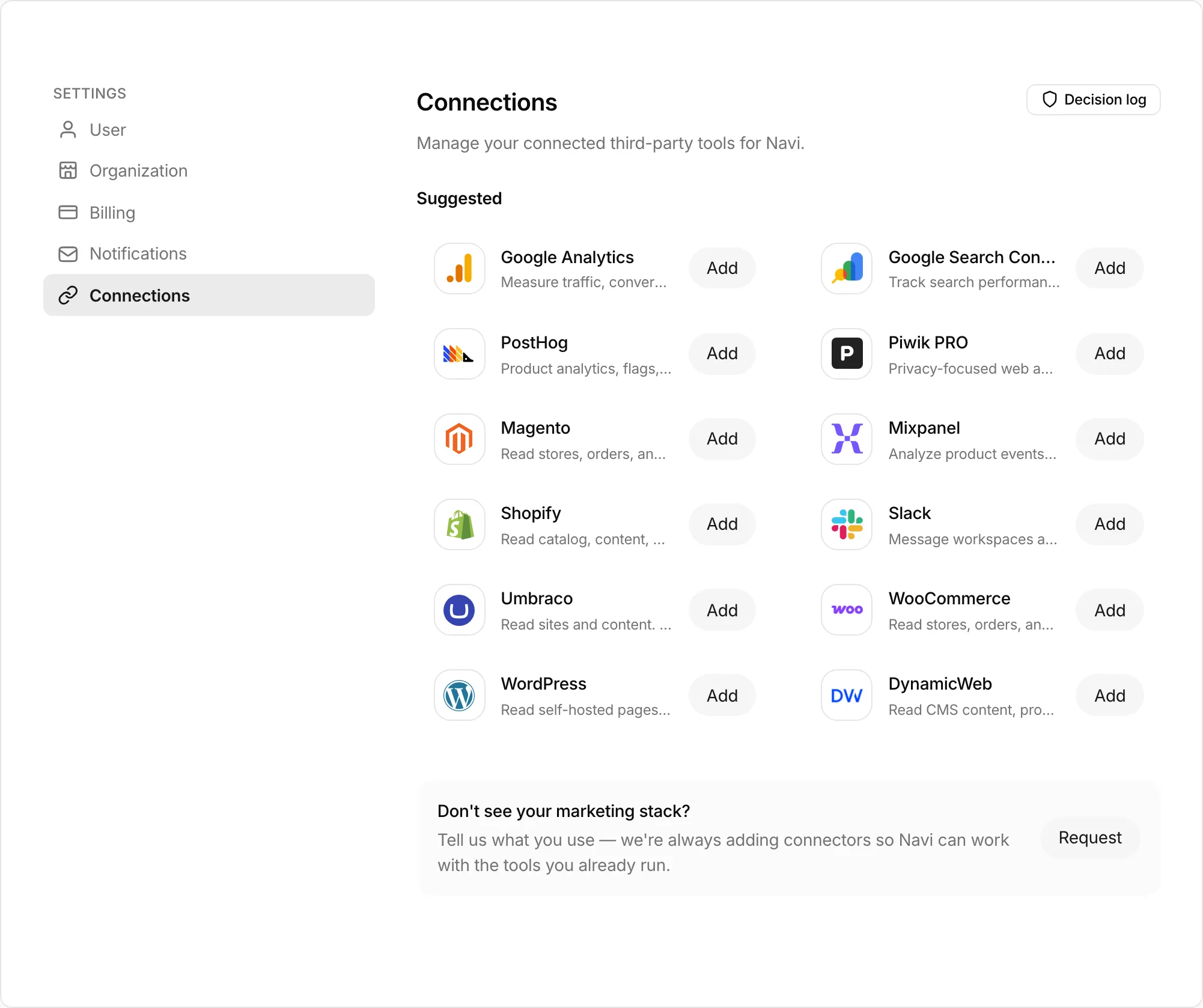
Task: Click the Magento logo icon
Action: point(460,439)
